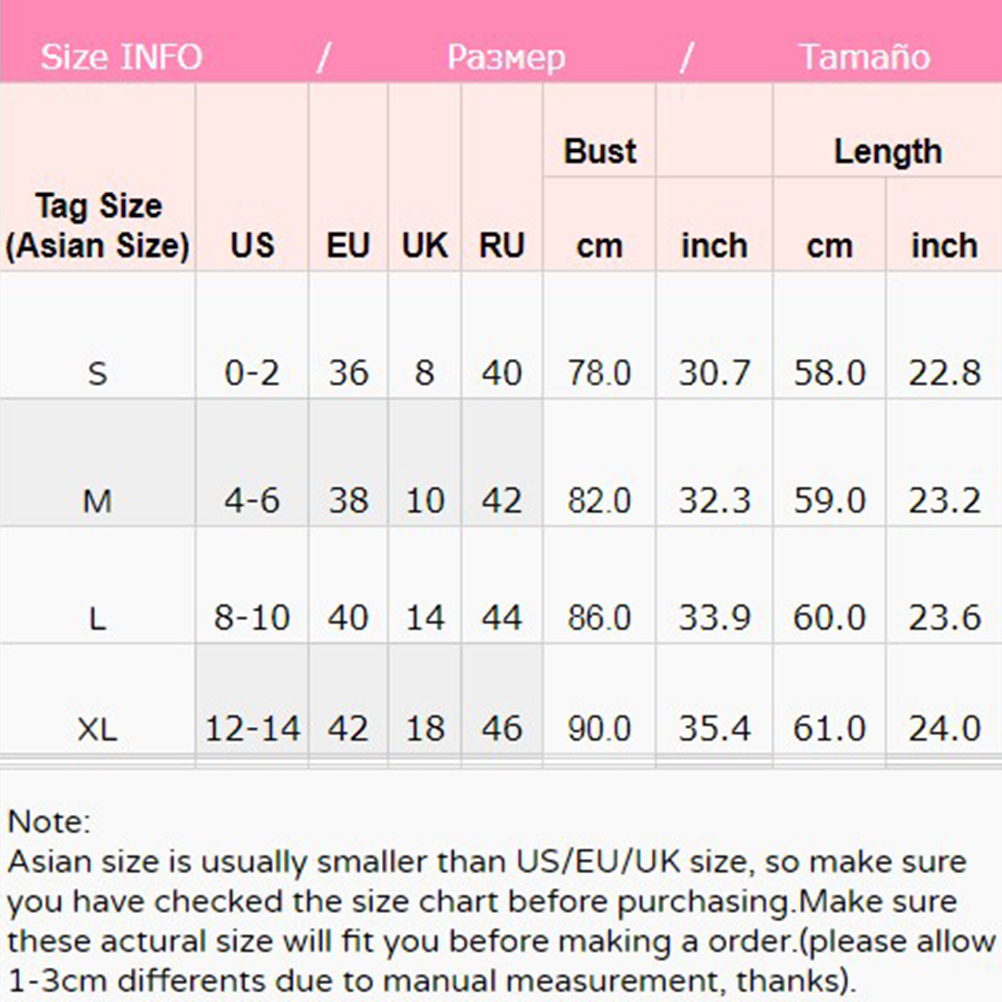Click the 35.4 bust inch value
This screenshot has height=1002, width=1002.
[x=715, y=728]
